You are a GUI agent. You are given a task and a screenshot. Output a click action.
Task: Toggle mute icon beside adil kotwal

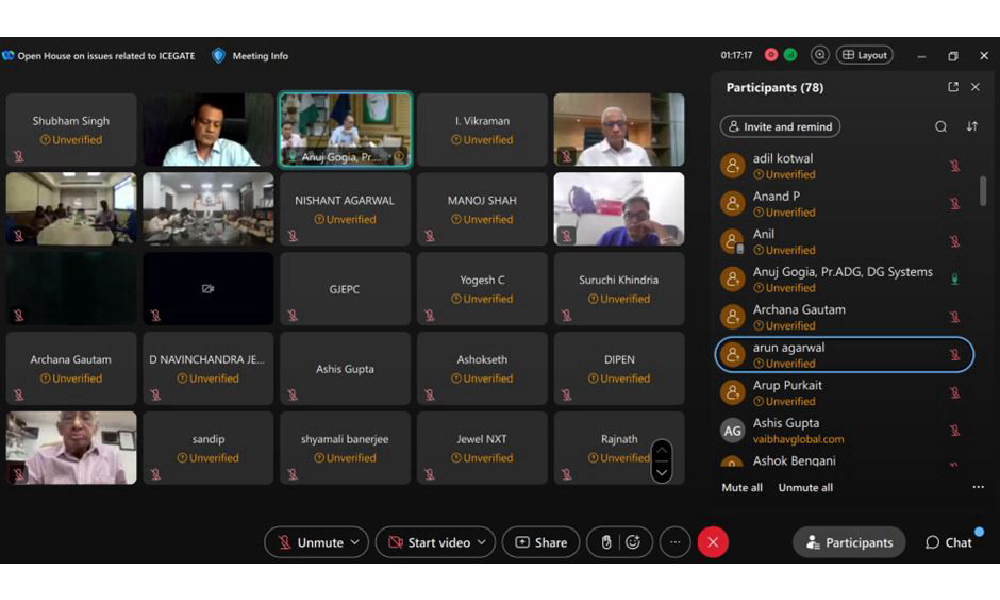955,166
